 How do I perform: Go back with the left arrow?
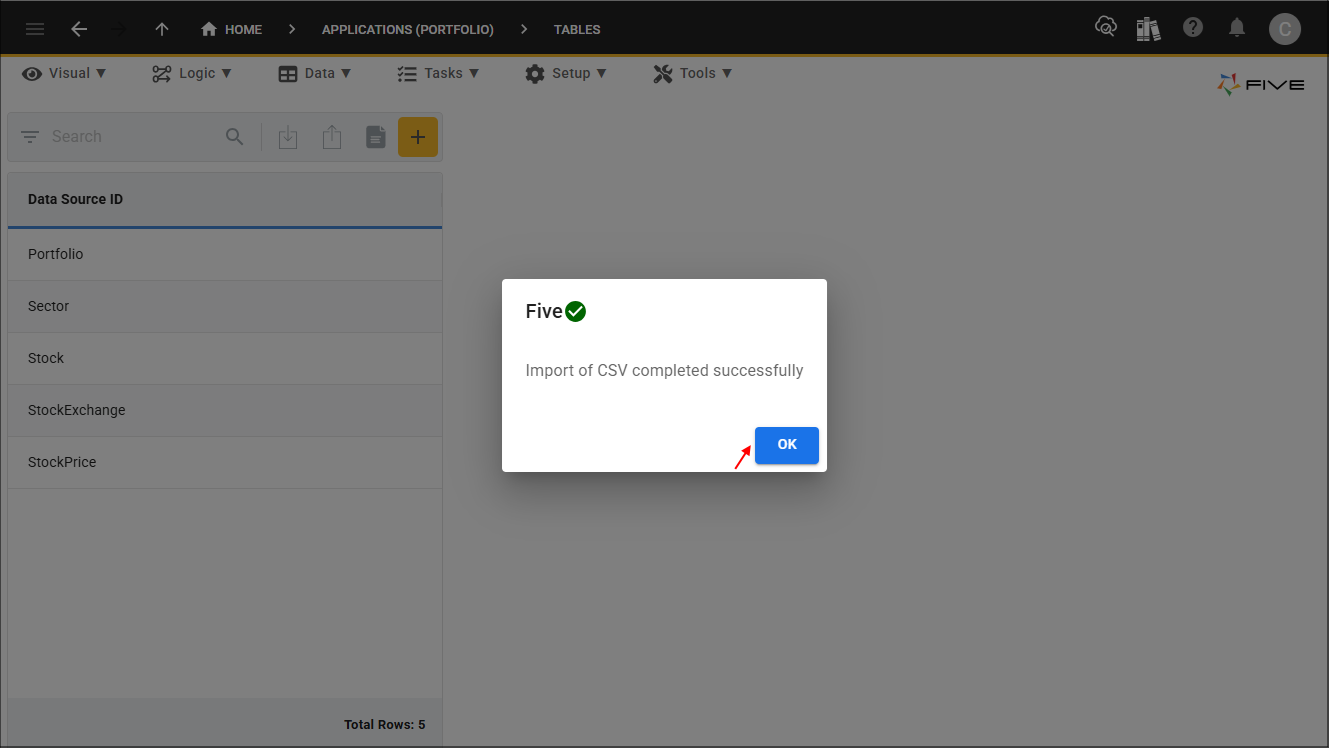[79, 29]
